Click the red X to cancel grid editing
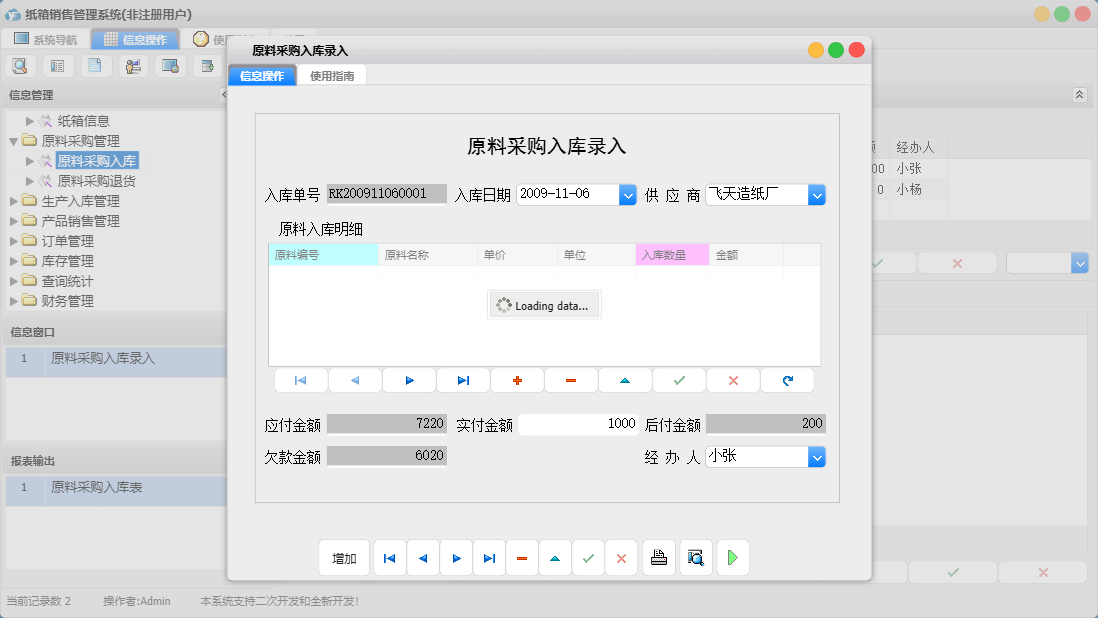Viewport: 1098px width, 618px height. click(x=733, y=380)
